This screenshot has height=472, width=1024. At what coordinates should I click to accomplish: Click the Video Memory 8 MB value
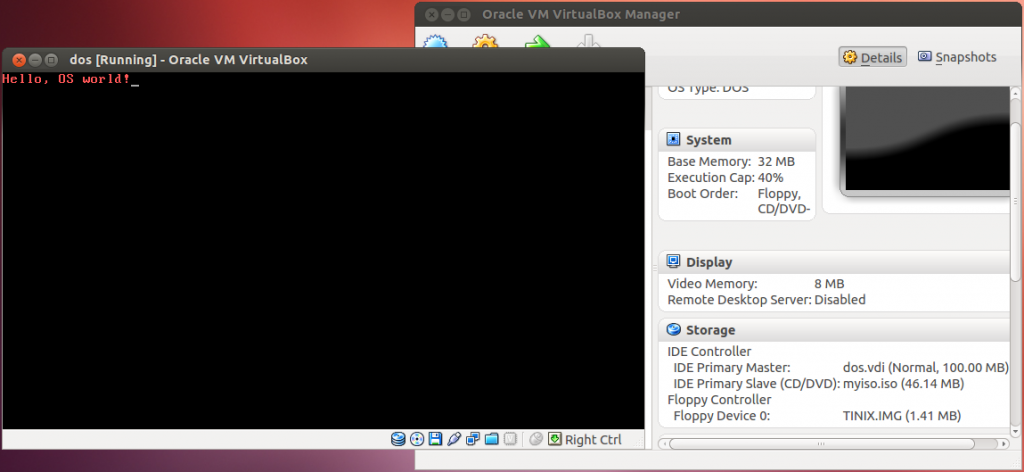(x=829, y=284)
